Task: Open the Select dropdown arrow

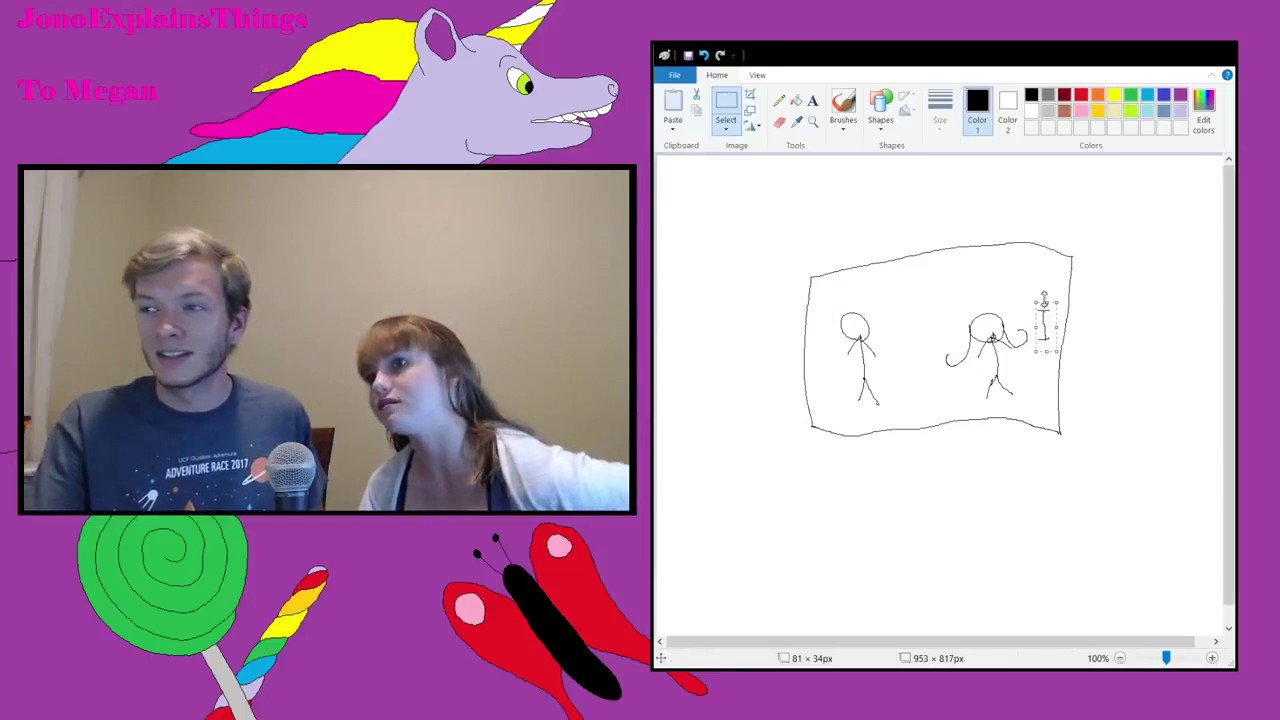Action: (x=726, y=129)
